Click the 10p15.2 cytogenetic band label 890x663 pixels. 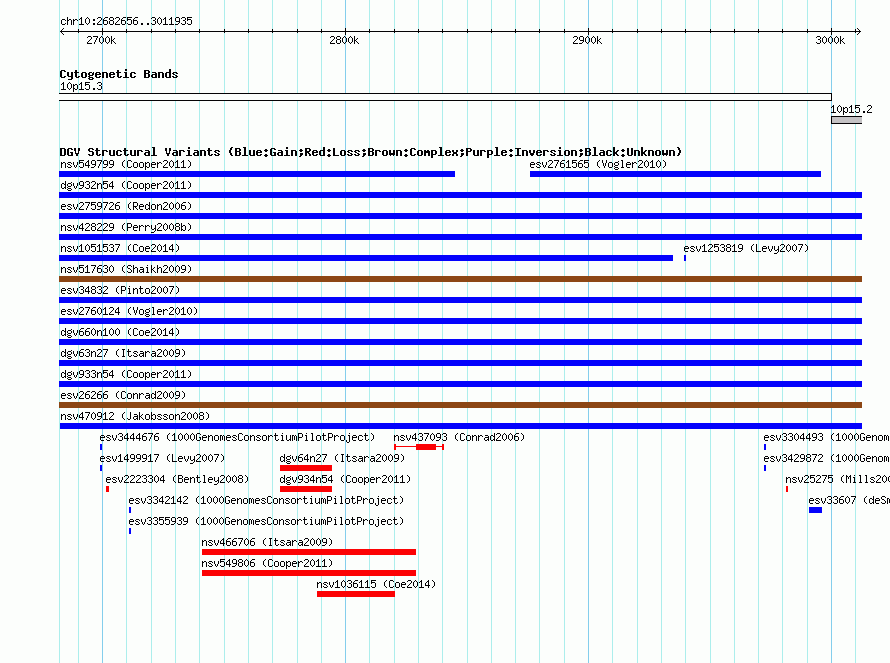pyautogui.click(x=851, y=109)
